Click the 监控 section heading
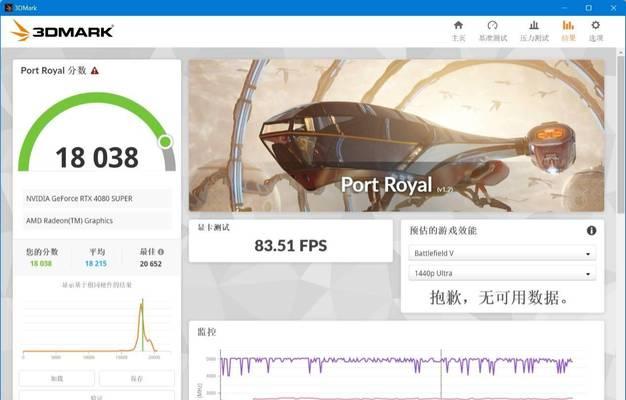 [207, 332]
